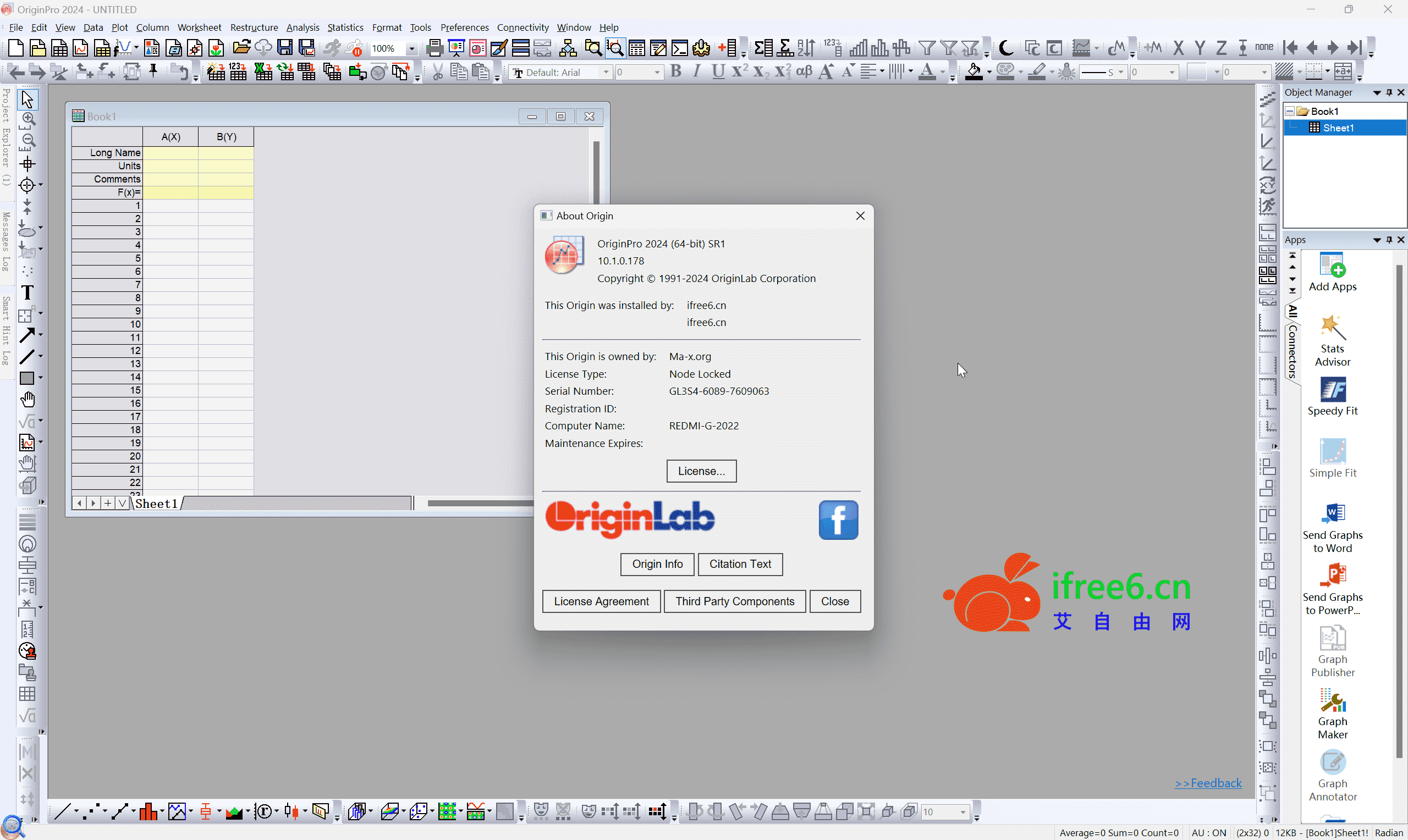
Task: Collapse the Book1 tree node
Action: (1290, 112)
